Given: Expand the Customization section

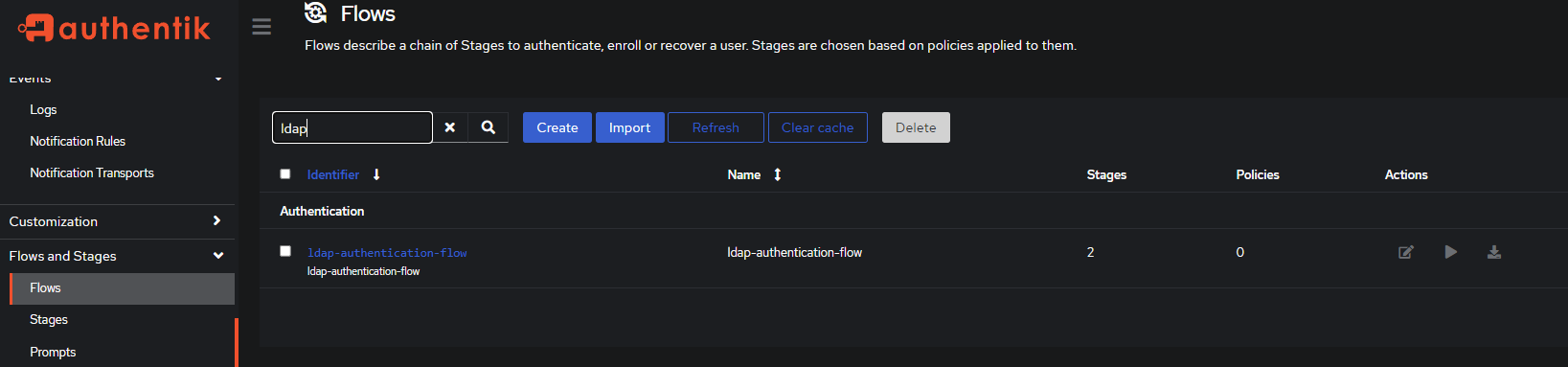Looking at the screenshot, I should pyautogui.click(x=216, y=220).
